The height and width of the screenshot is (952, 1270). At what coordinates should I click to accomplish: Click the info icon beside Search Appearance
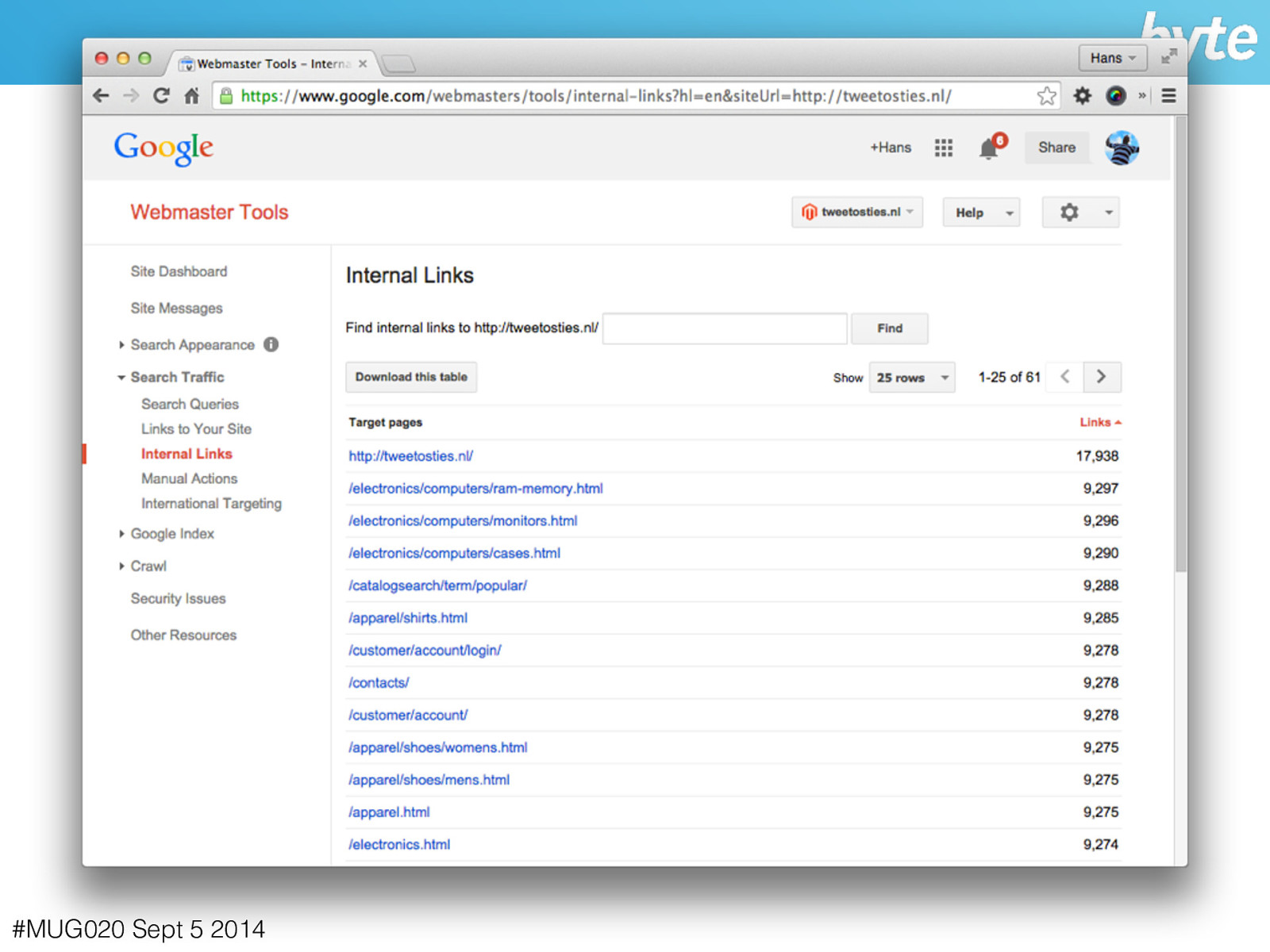[x=271, y=344]
